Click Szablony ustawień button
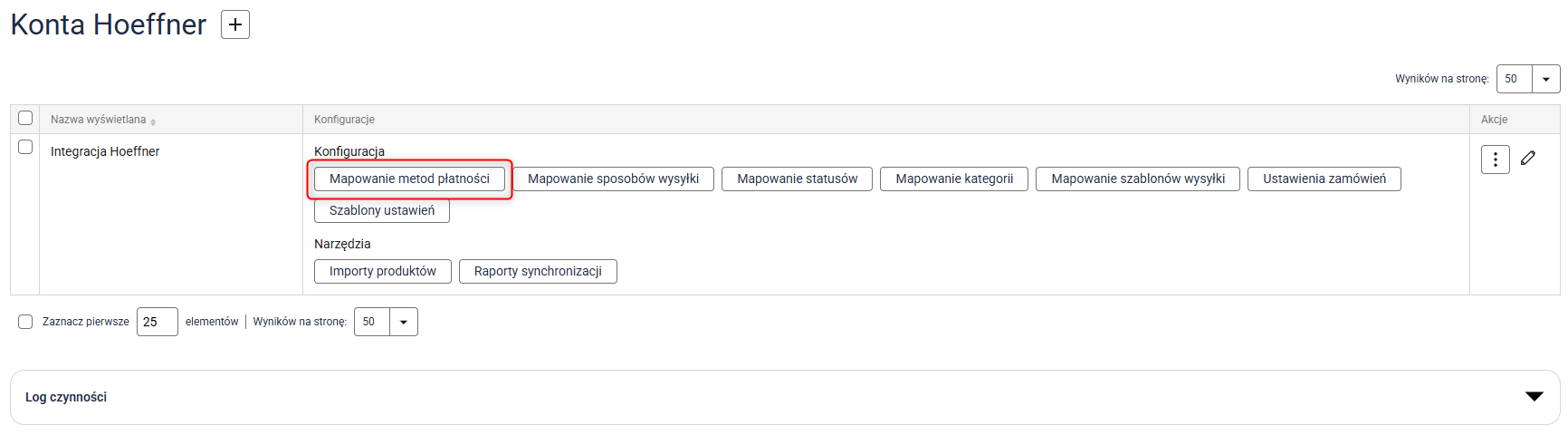This screenshot has width=1568, height=435. click(381, 210)
